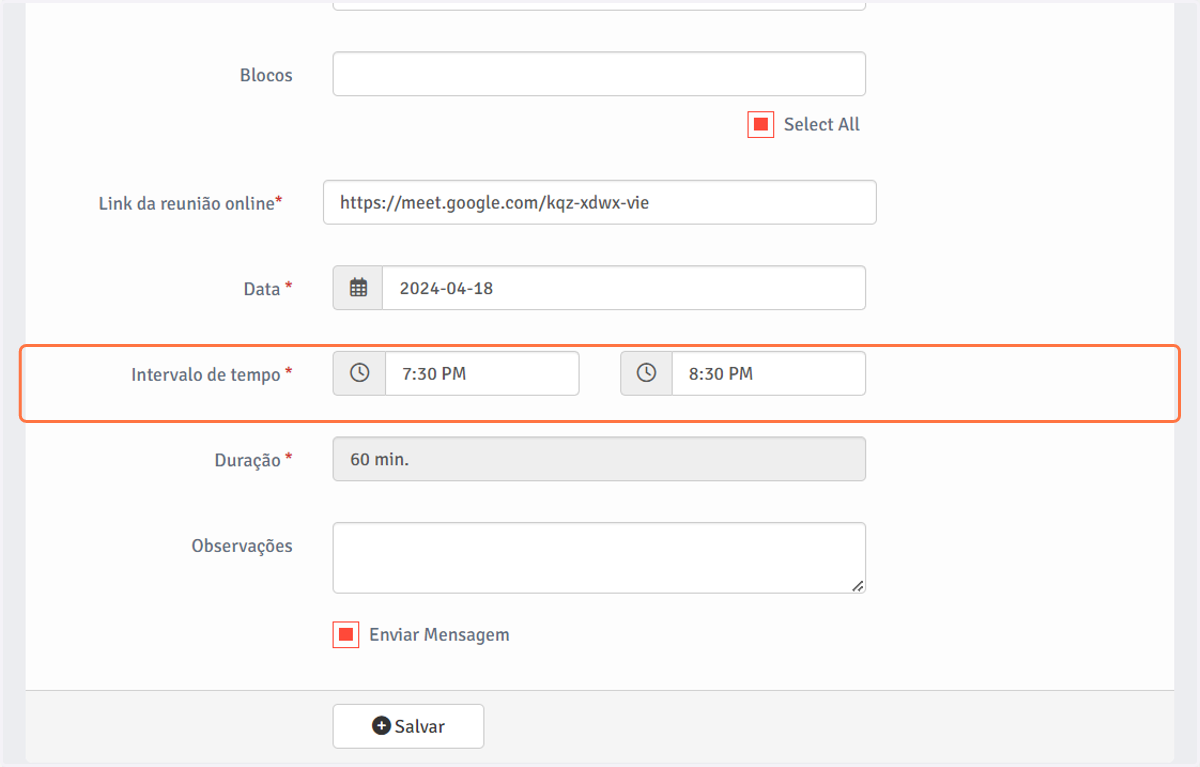
Task: Focus the Observações text area
Action: pyautogui.click(x=599, y=558)
